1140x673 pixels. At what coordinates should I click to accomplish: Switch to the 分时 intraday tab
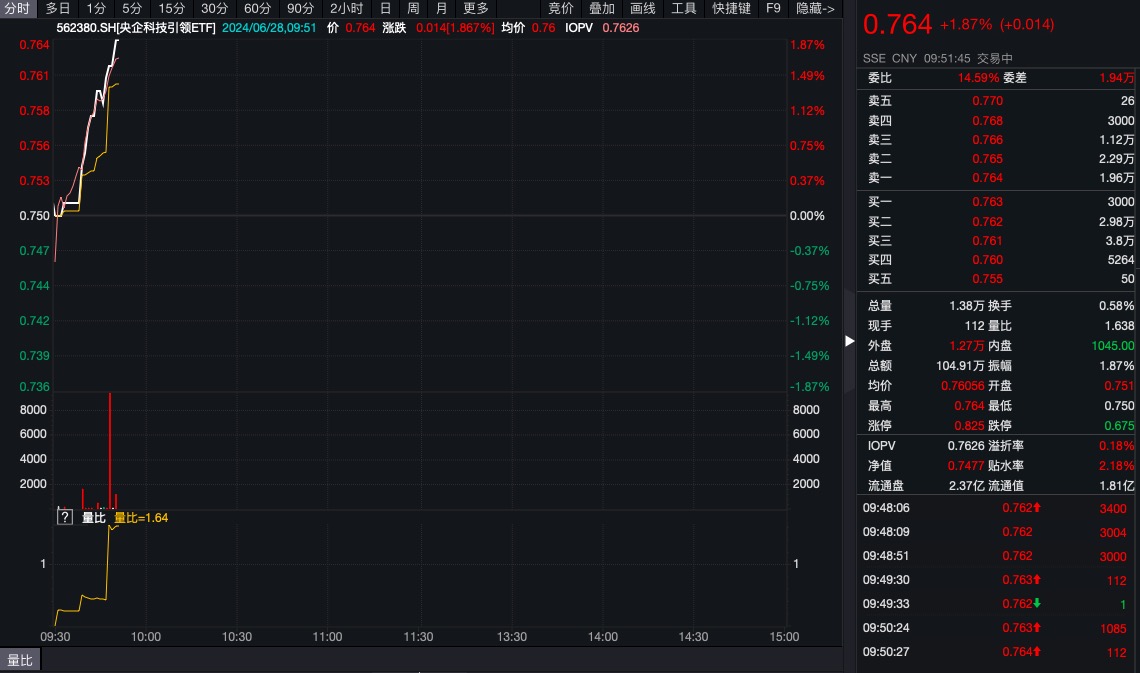tap(18, 8)
